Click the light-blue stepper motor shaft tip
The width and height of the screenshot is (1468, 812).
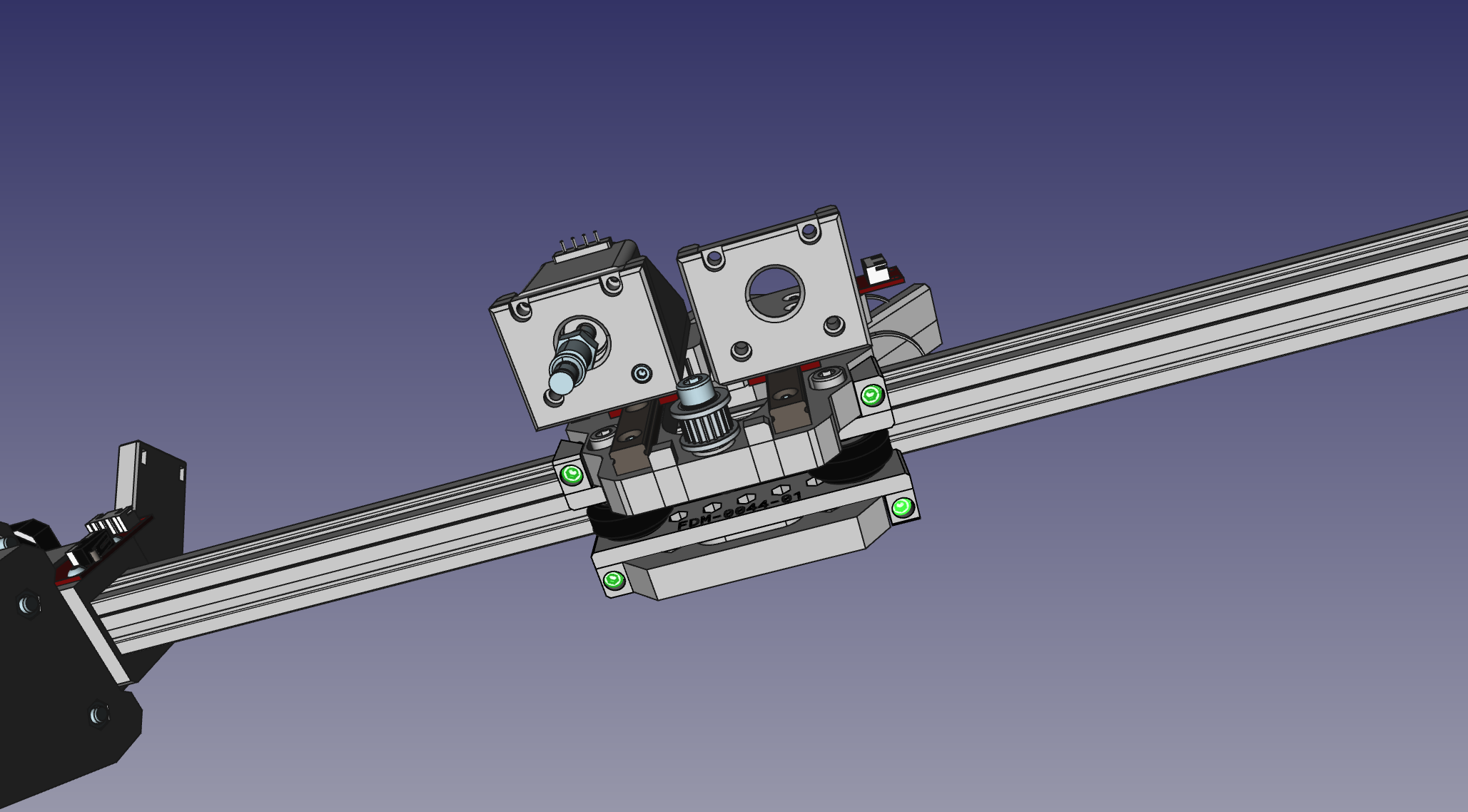point(560,385)
